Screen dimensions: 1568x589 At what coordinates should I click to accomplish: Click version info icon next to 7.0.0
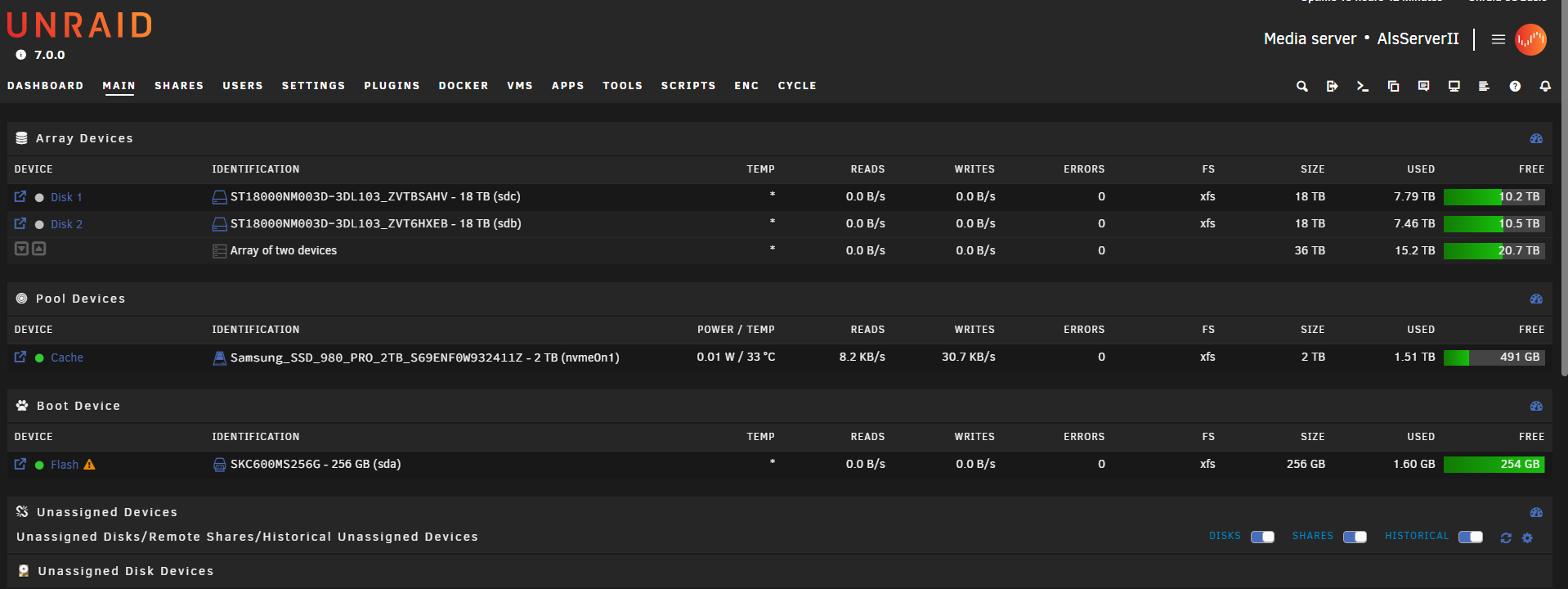coord(21,55)
